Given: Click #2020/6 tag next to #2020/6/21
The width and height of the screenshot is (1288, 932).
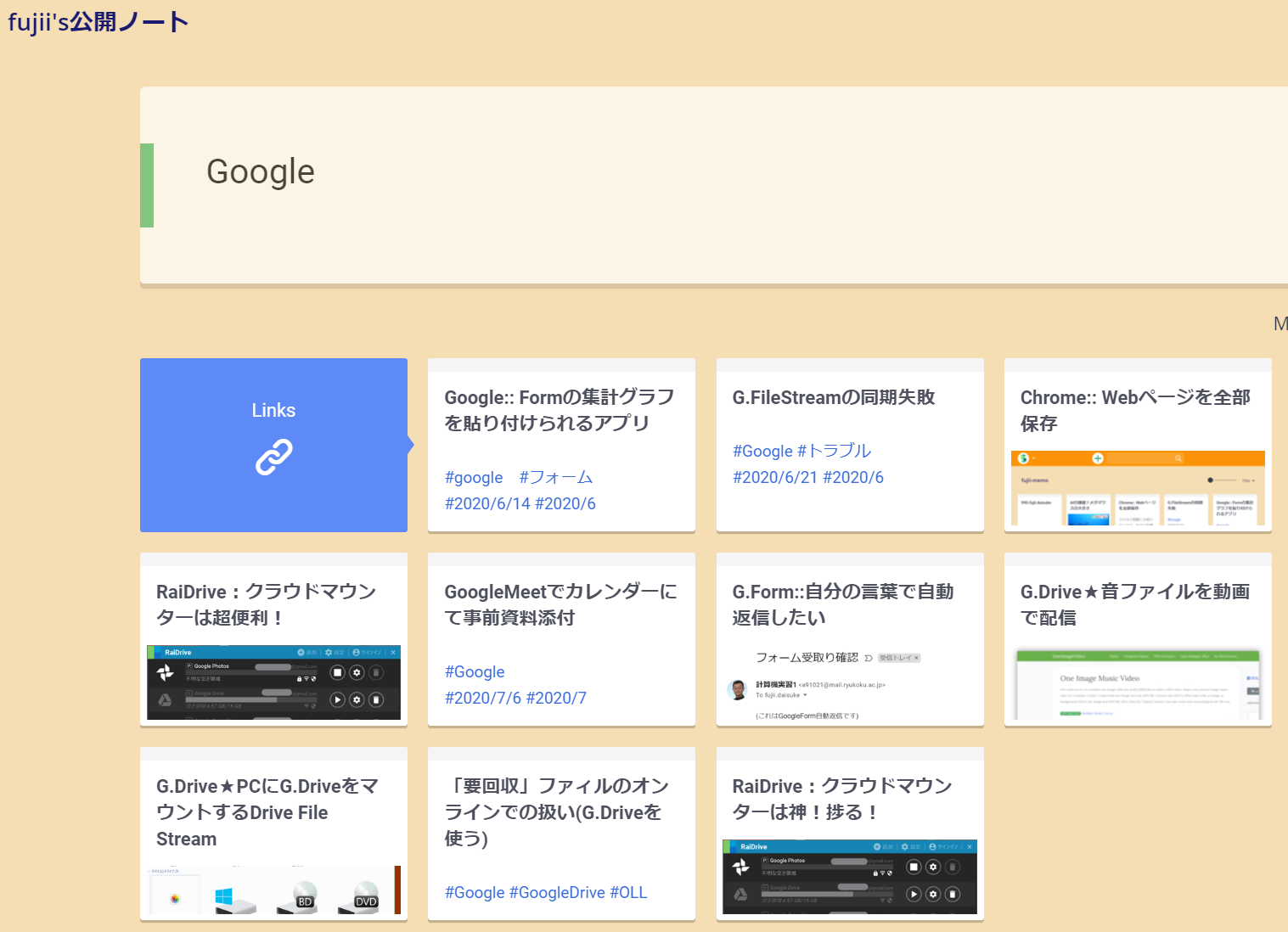Looking at the screenshot, I should tap(853, 478).
